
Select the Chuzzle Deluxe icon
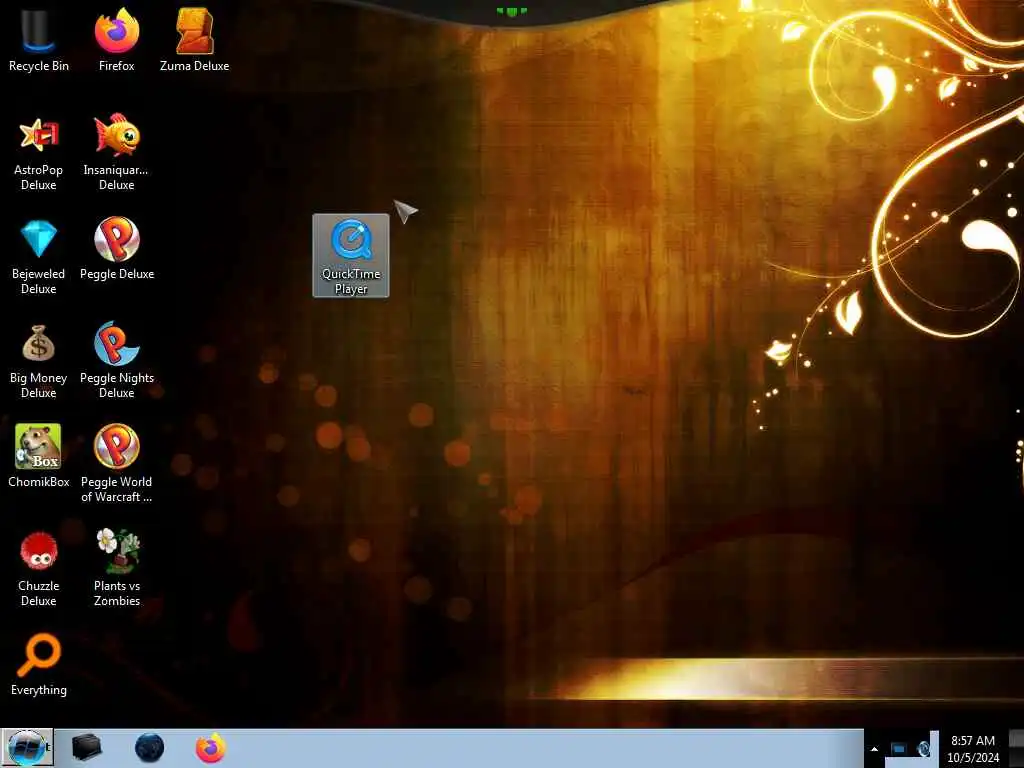[x=38, y=568]
